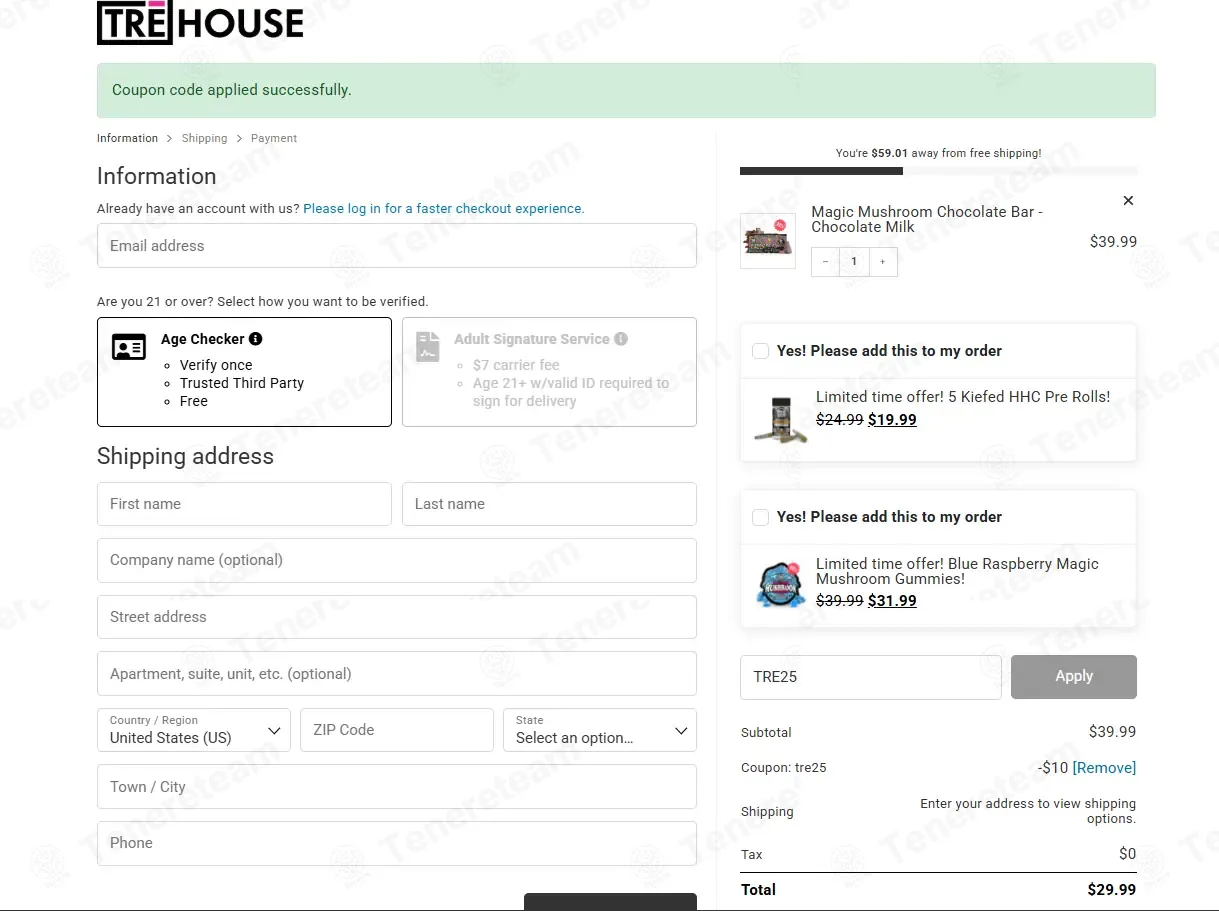Click the -$10 coupon discount amount
Viewport: 1219px width, 911px height.
(x=1053, y=768)
